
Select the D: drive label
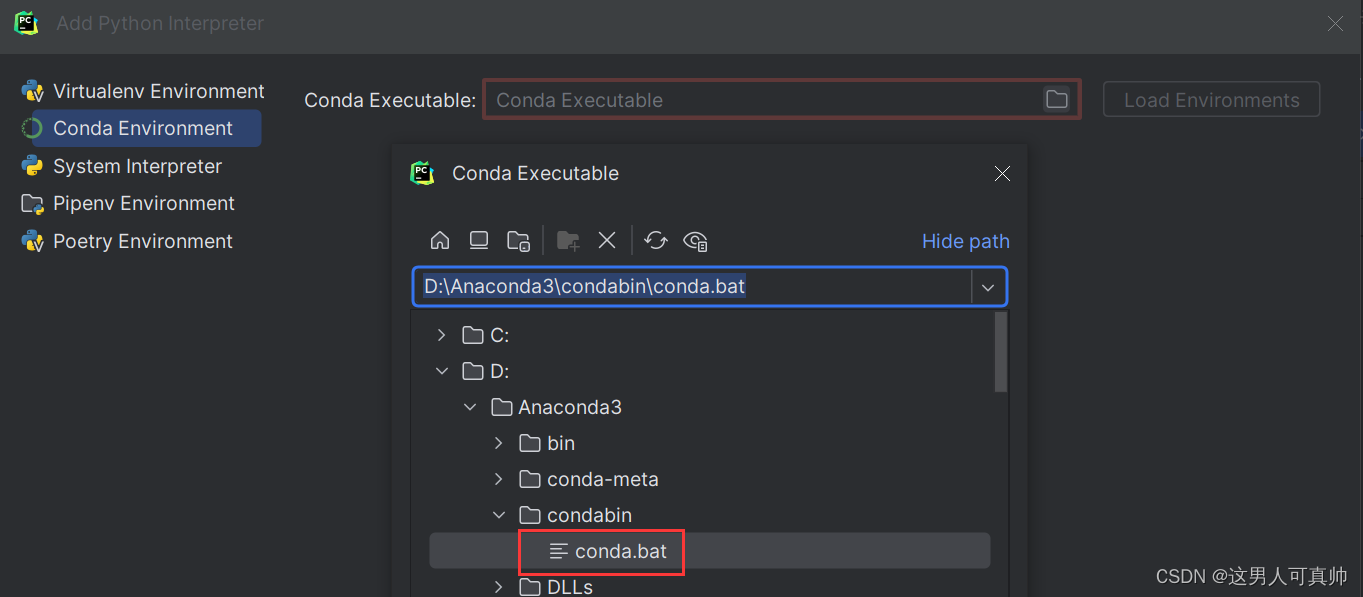(499, 371)
